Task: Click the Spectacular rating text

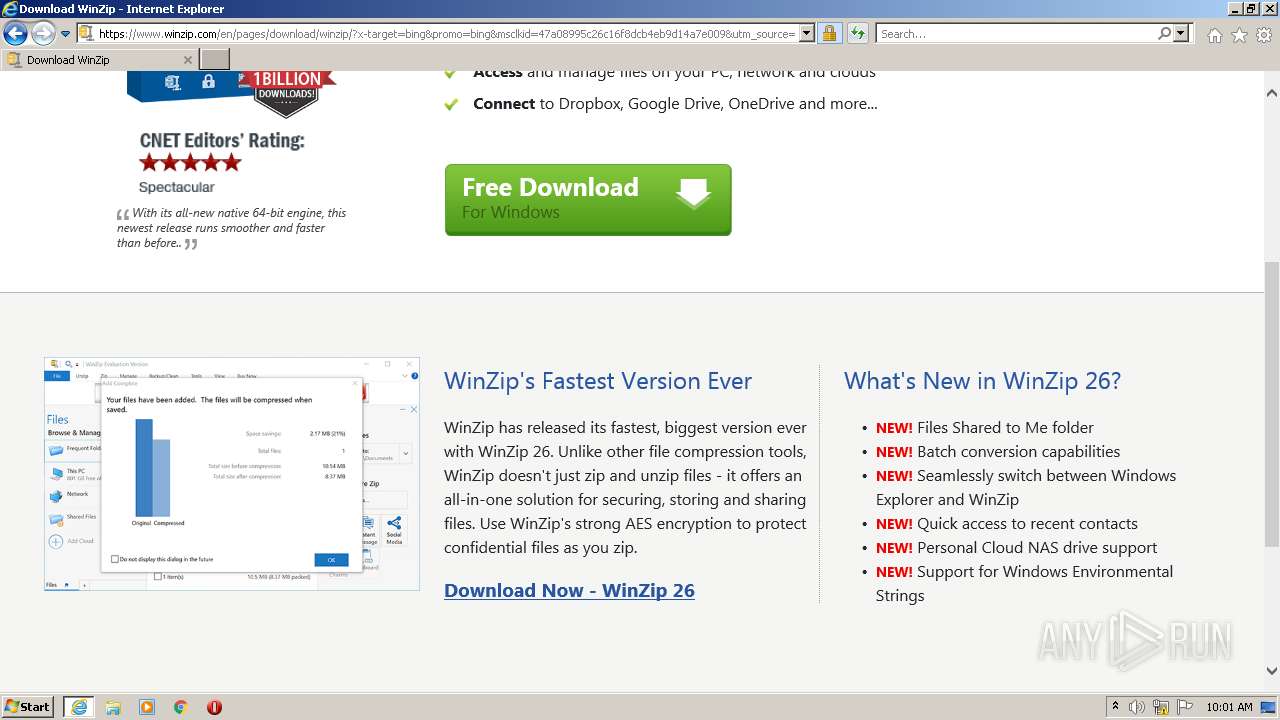Action: tap(176, 187)
